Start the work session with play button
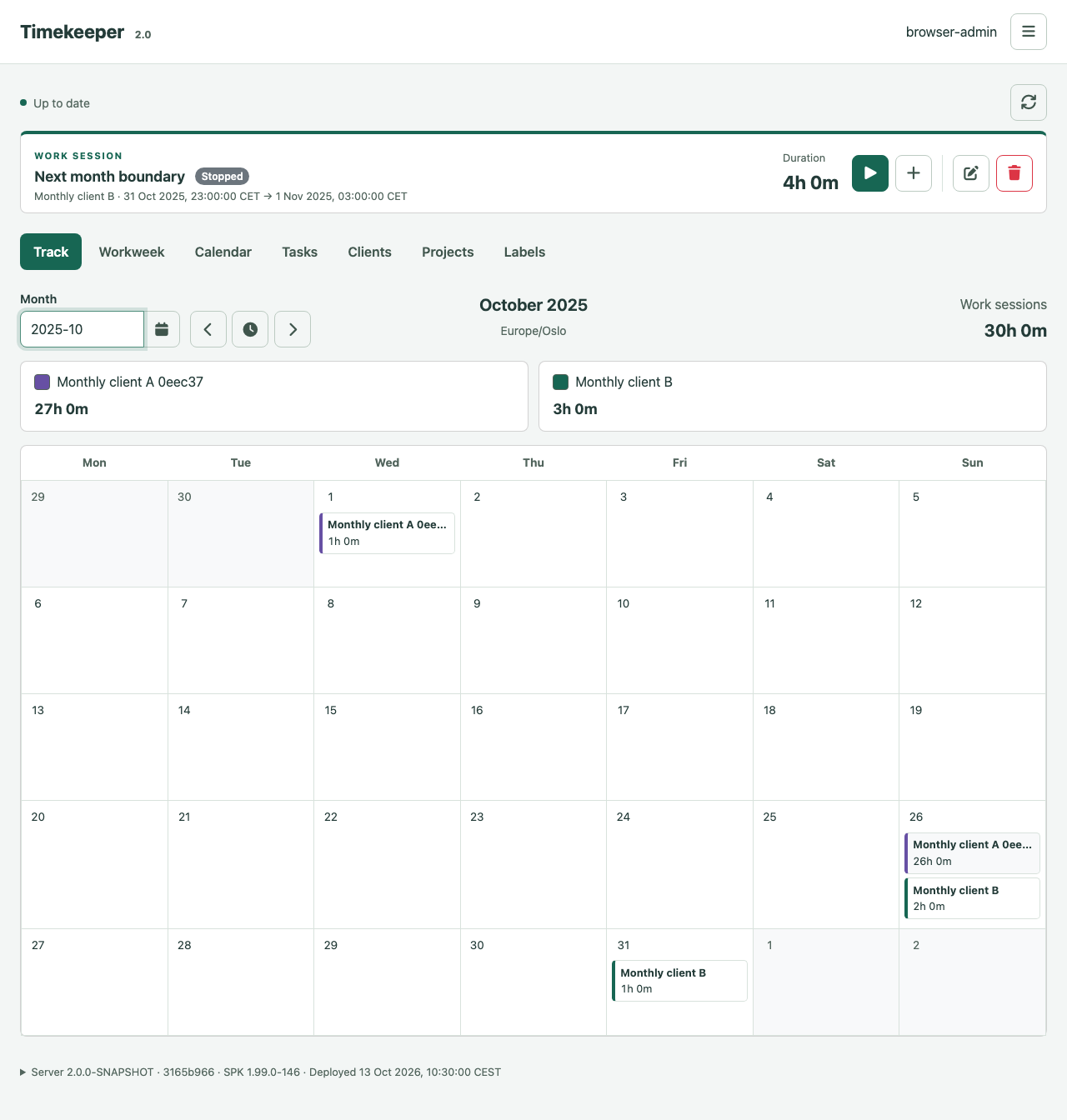Image resolution: width=1067 pixels, height=1120 pixels. 869,173
